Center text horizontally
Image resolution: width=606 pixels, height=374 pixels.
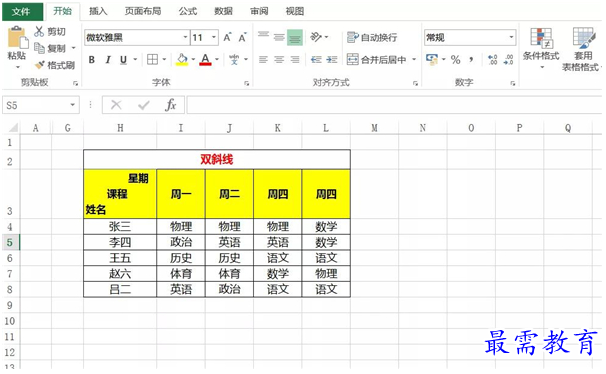pos(279,59)
